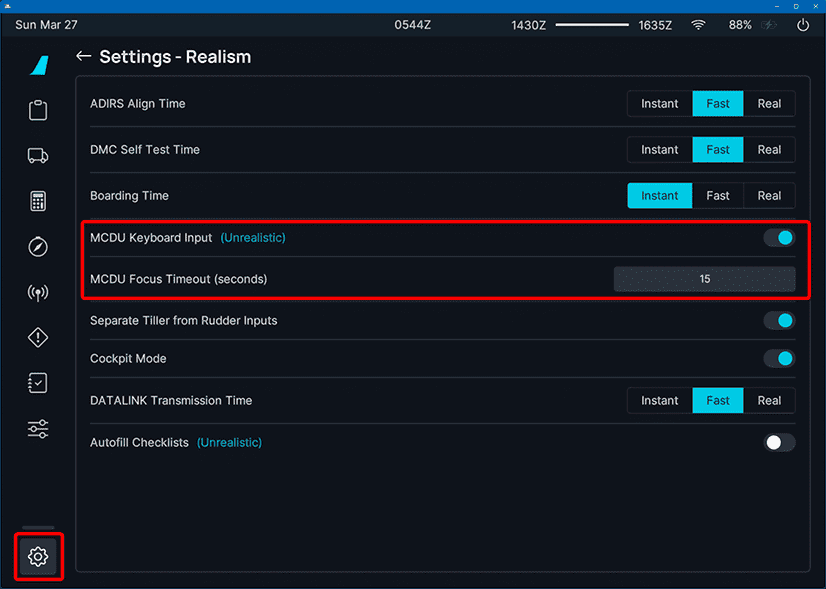Disable MCDU Keyboard Input toggle
Image resolution: width=826 pixels, height=589 pixels.
click(x=779, y=237)
